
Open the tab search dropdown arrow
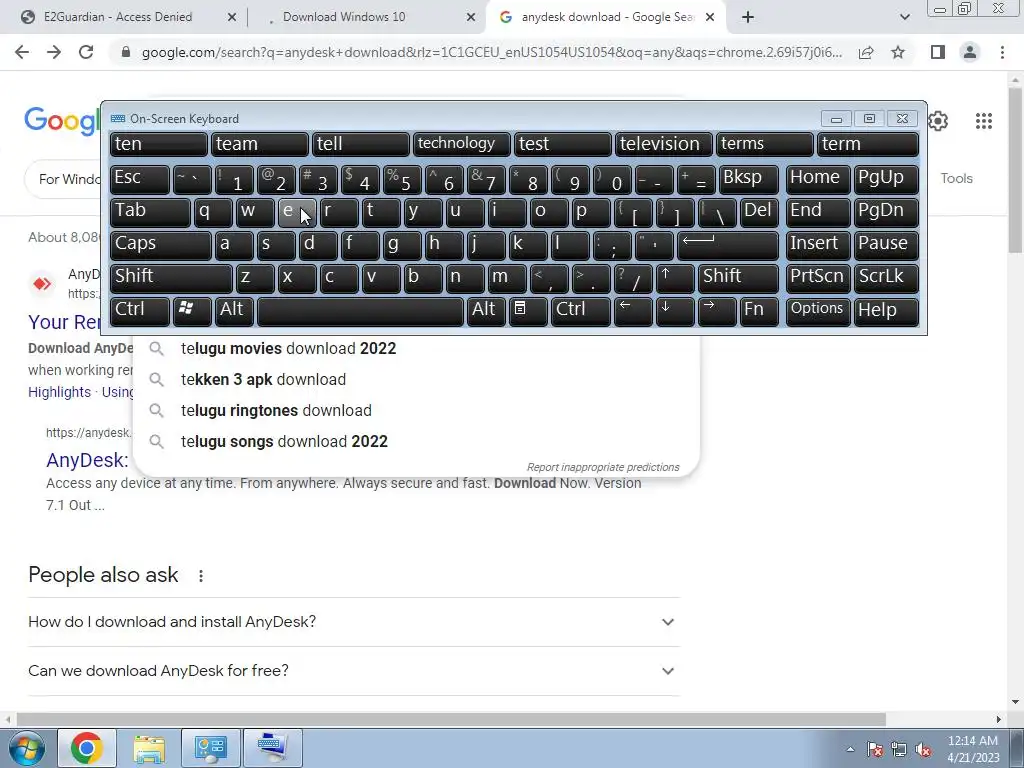(904, 18)
